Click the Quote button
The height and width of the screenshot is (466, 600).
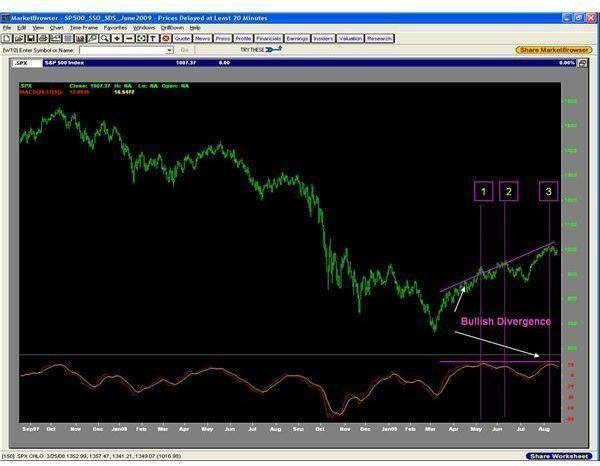[x=182, y=38]
